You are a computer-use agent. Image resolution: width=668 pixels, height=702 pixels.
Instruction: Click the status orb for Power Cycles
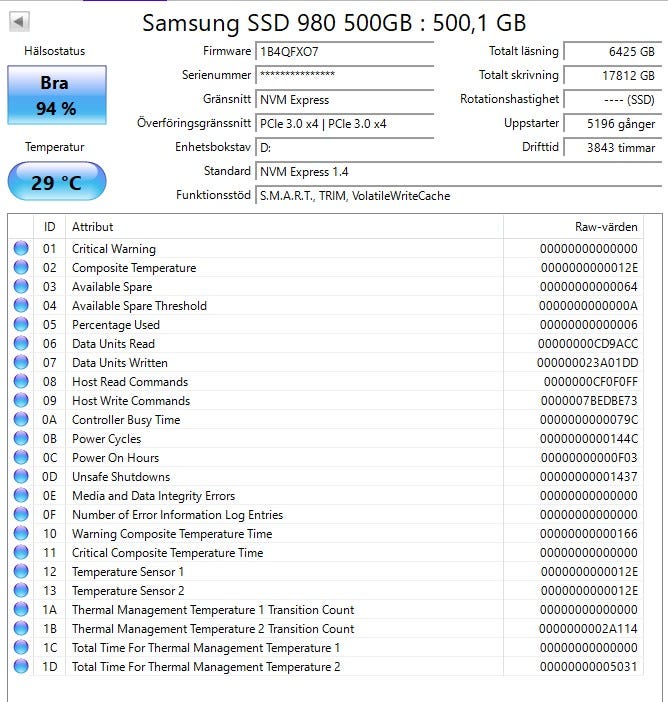pyautogui.click(x=21, y=438)
